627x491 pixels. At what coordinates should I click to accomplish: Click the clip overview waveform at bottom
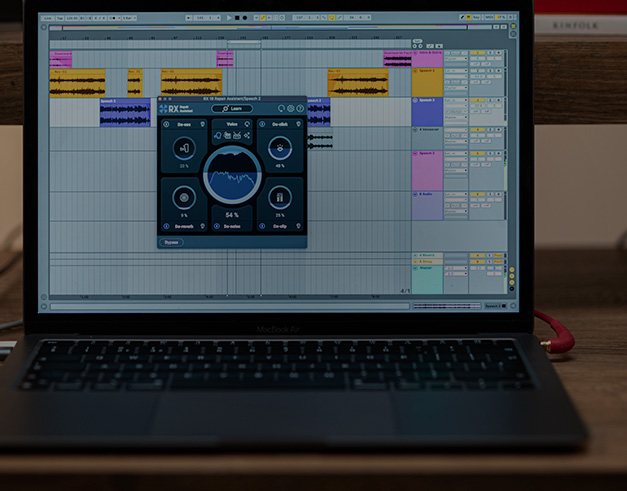[x=447, y=306]
